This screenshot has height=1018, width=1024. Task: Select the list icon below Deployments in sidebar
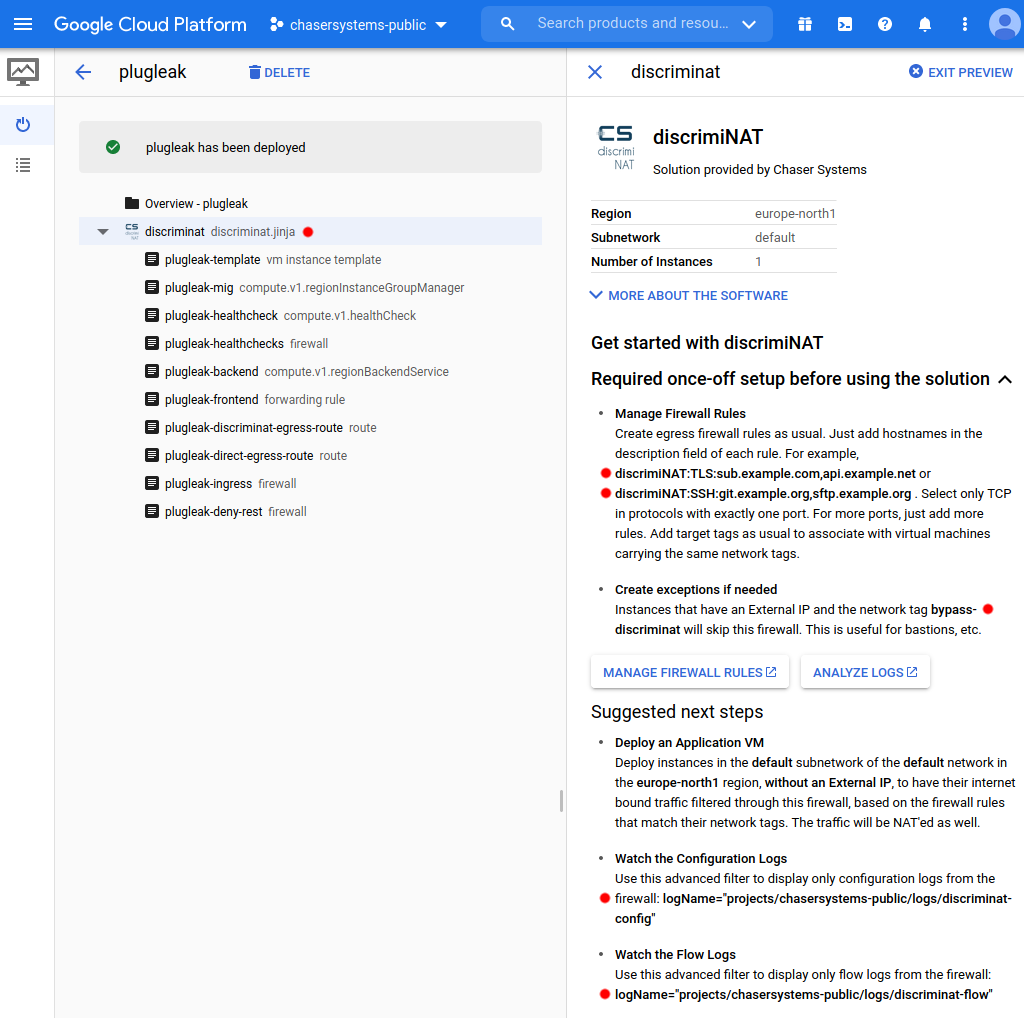click(x=22, y=164)
